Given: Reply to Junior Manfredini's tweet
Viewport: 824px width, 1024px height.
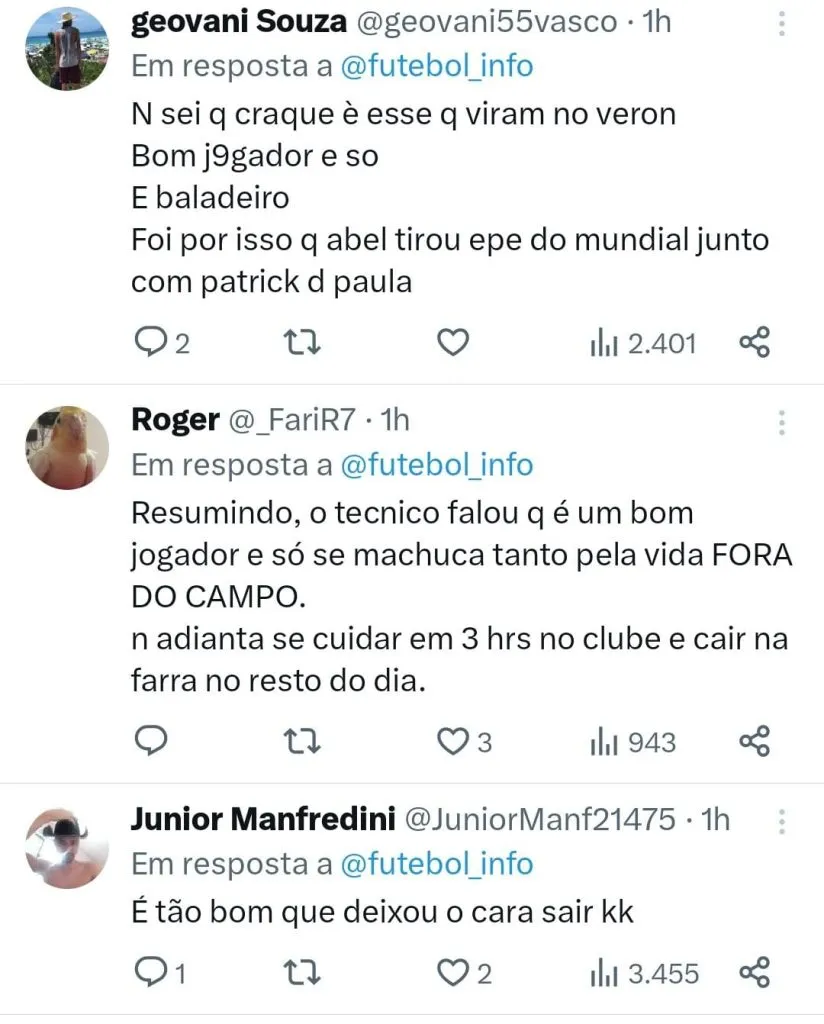Looking at the screenshot, I should pos(150,972).
